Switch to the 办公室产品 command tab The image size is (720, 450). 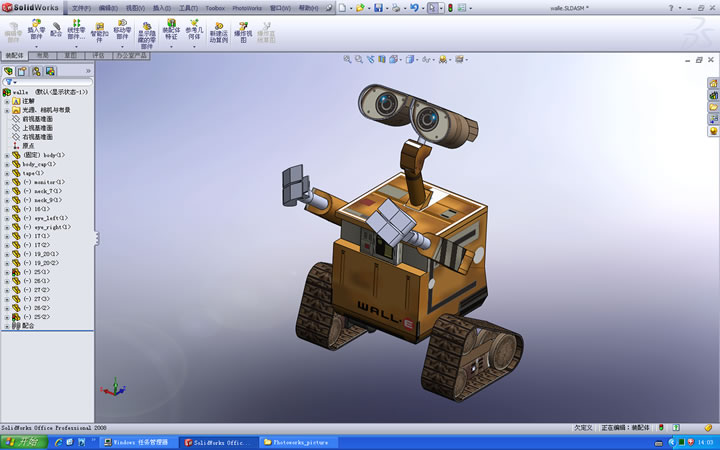point(131,56)
